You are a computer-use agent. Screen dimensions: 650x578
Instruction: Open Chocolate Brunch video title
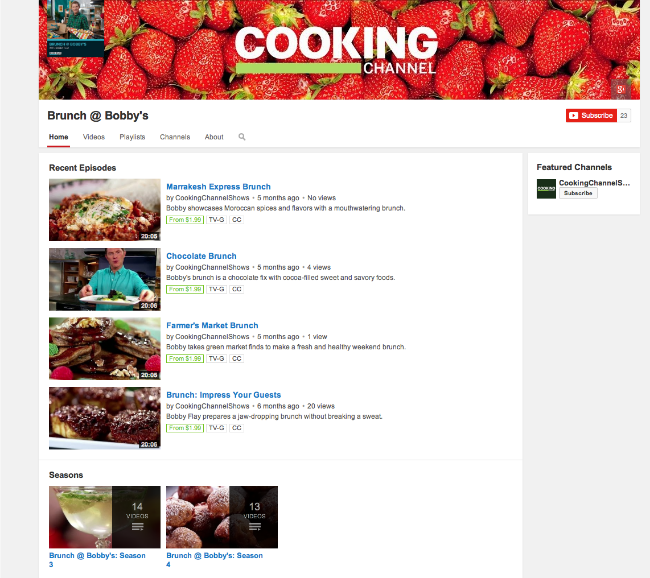coord(201,256)
